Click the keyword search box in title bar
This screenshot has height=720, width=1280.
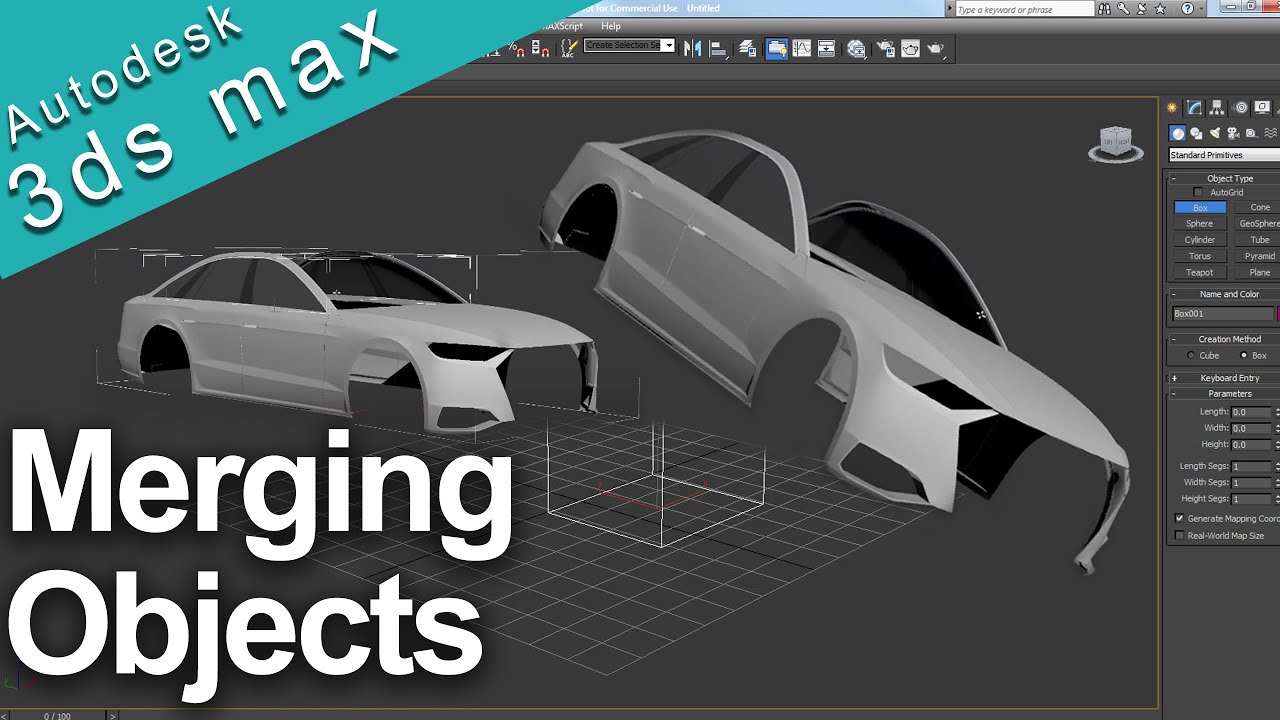(x=1025, y=9)
